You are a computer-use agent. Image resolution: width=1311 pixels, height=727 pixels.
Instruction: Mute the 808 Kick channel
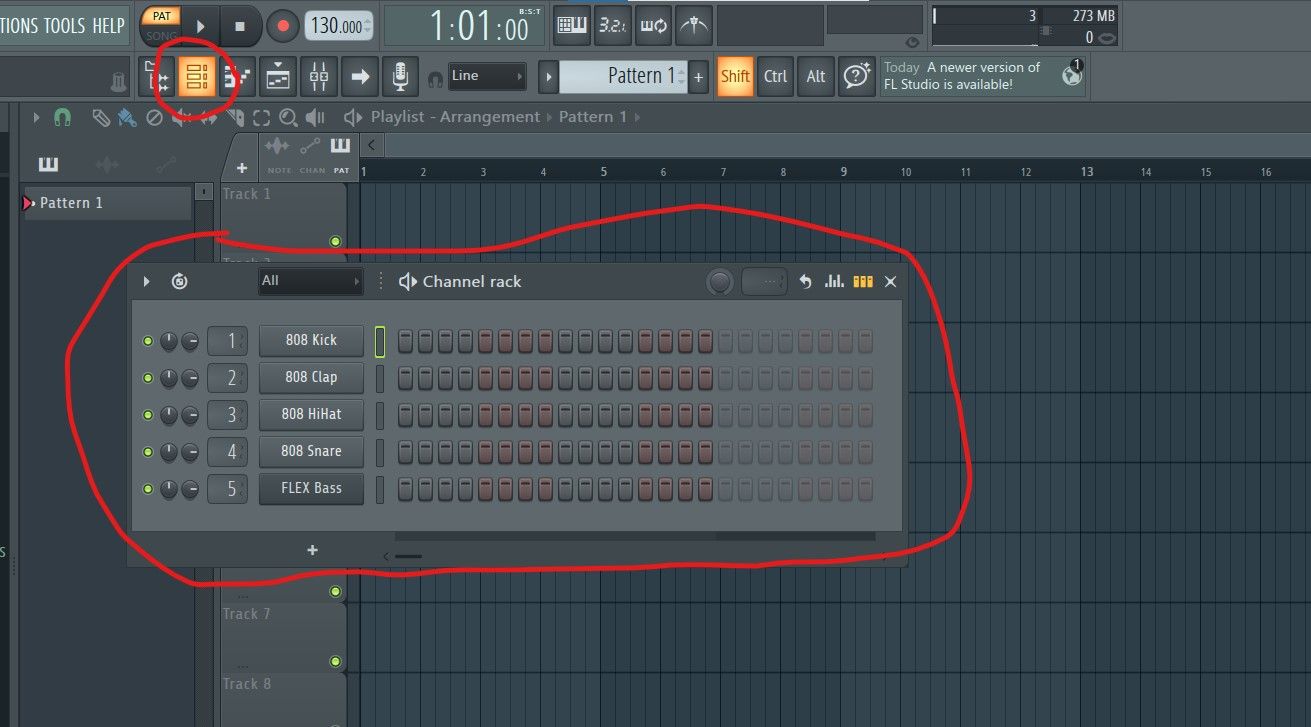(148, 341)
